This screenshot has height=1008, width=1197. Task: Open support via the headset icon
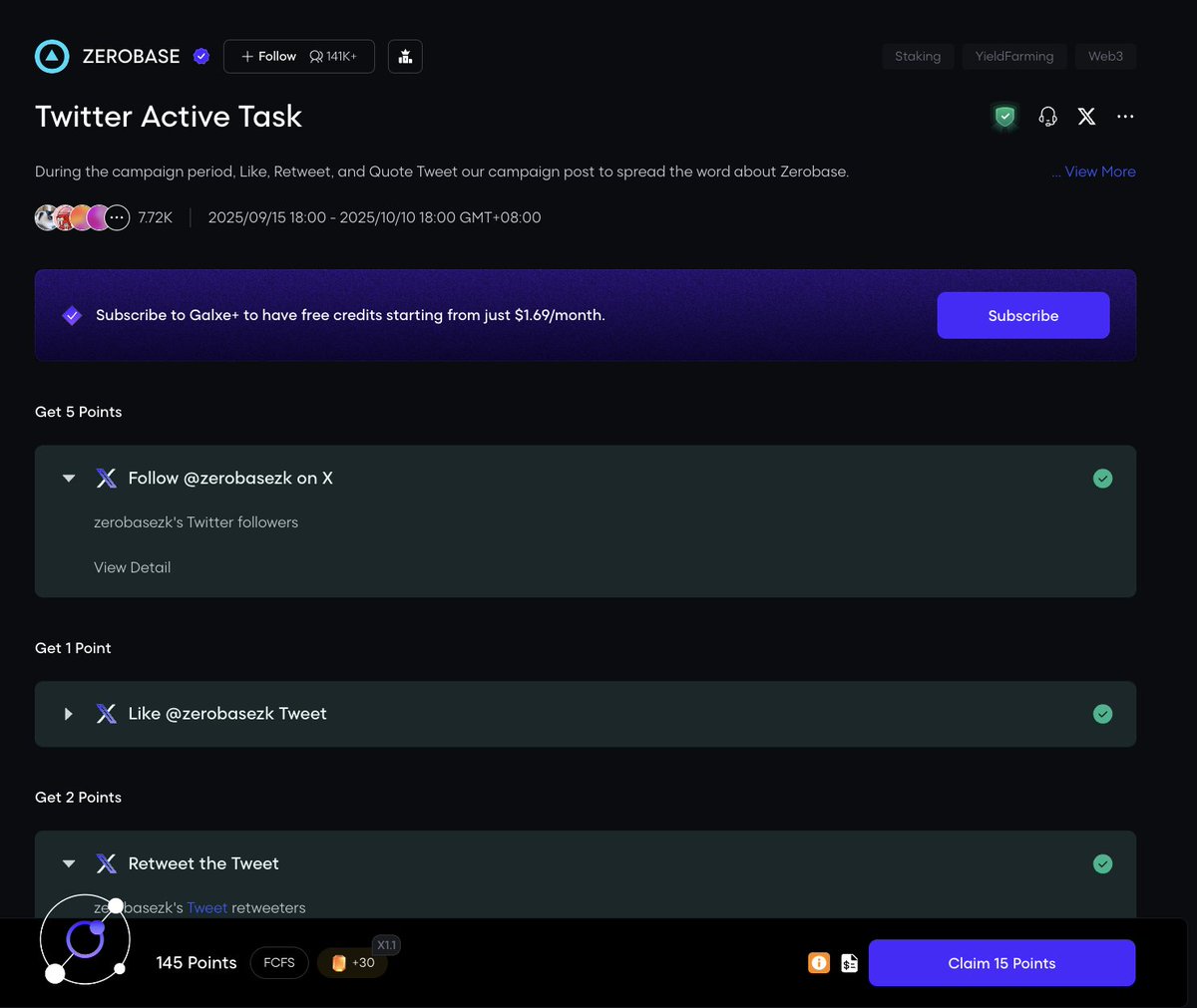pyautogui.click(x=1047, y=117)
